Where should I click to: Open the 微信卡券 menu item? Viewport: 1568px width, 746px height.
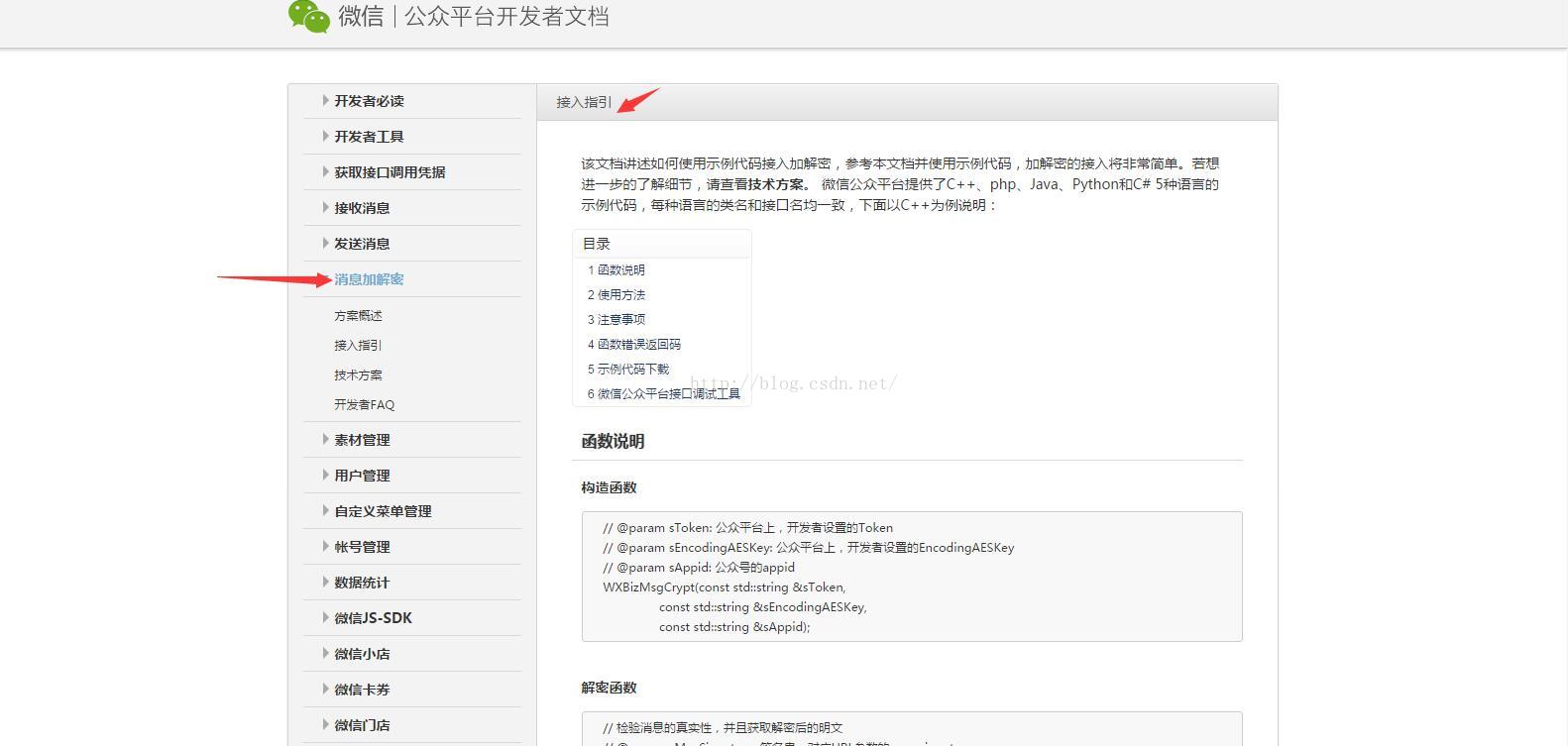click(362, 690)
